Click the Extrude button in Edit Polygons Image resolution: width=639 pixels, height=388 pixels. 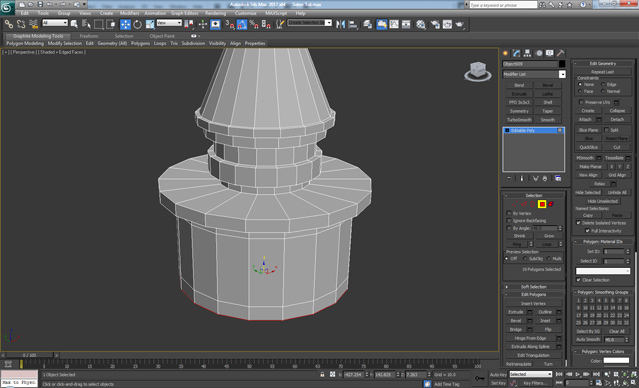[516, 312]
